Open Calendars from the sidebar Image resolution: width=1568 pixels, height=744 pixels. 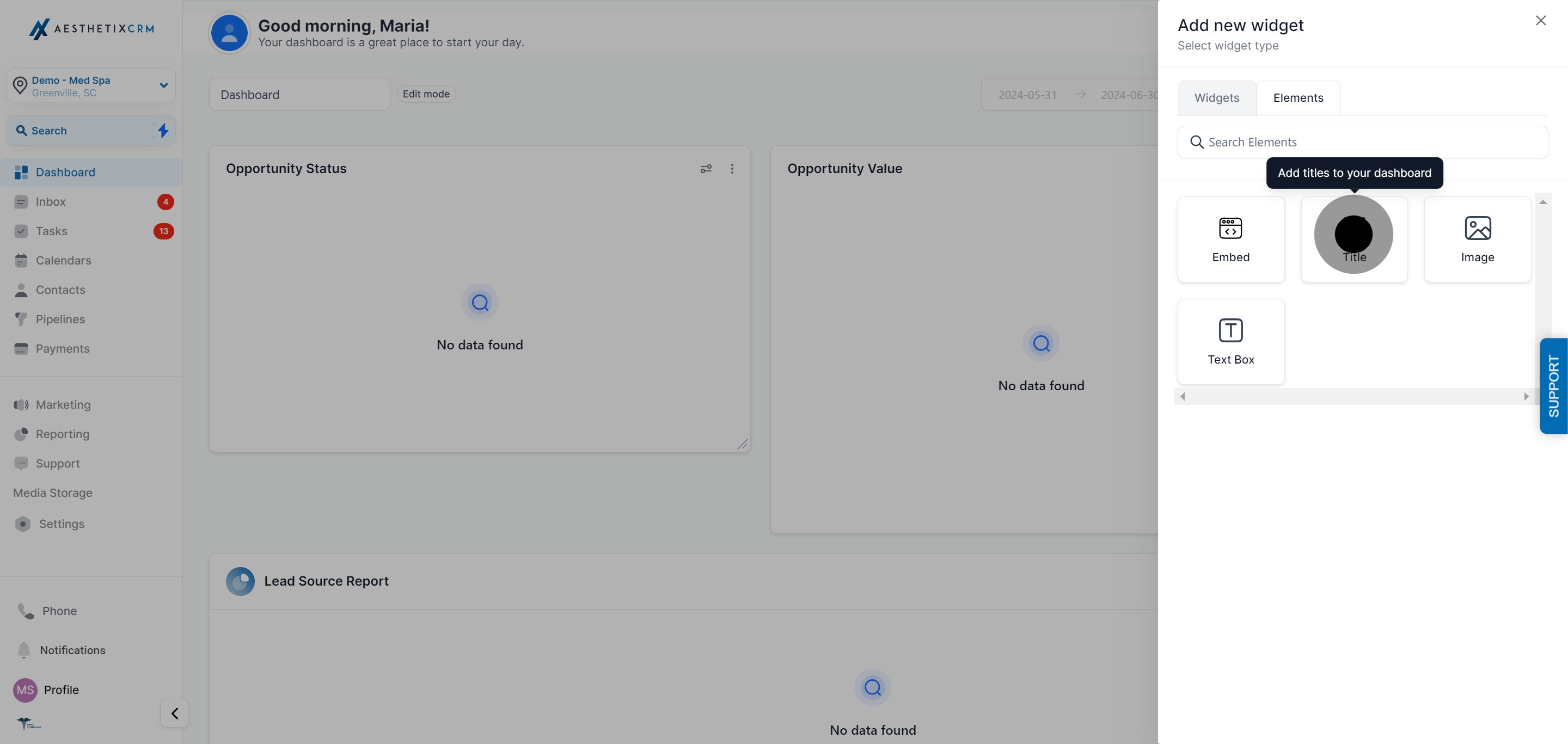[91, 260]
